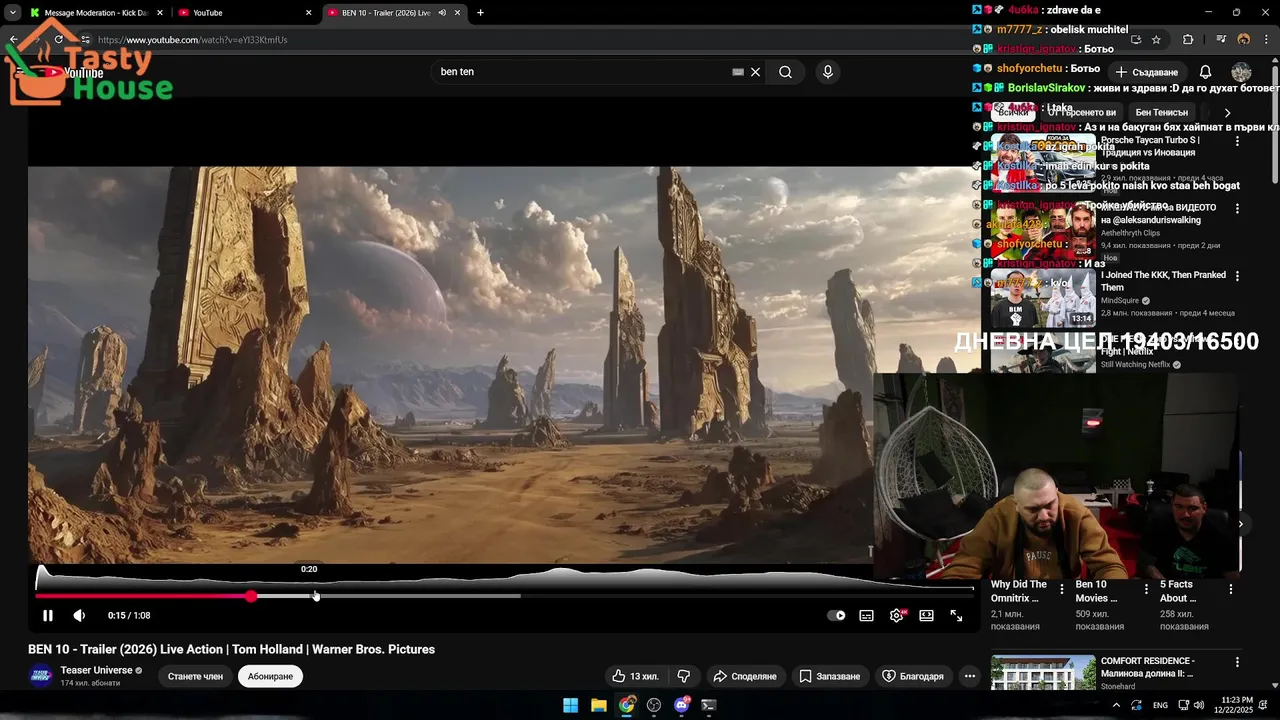Open the browser extensions puzzle icon
This screenshot has height=720, width=1280.
[1188, 40]
